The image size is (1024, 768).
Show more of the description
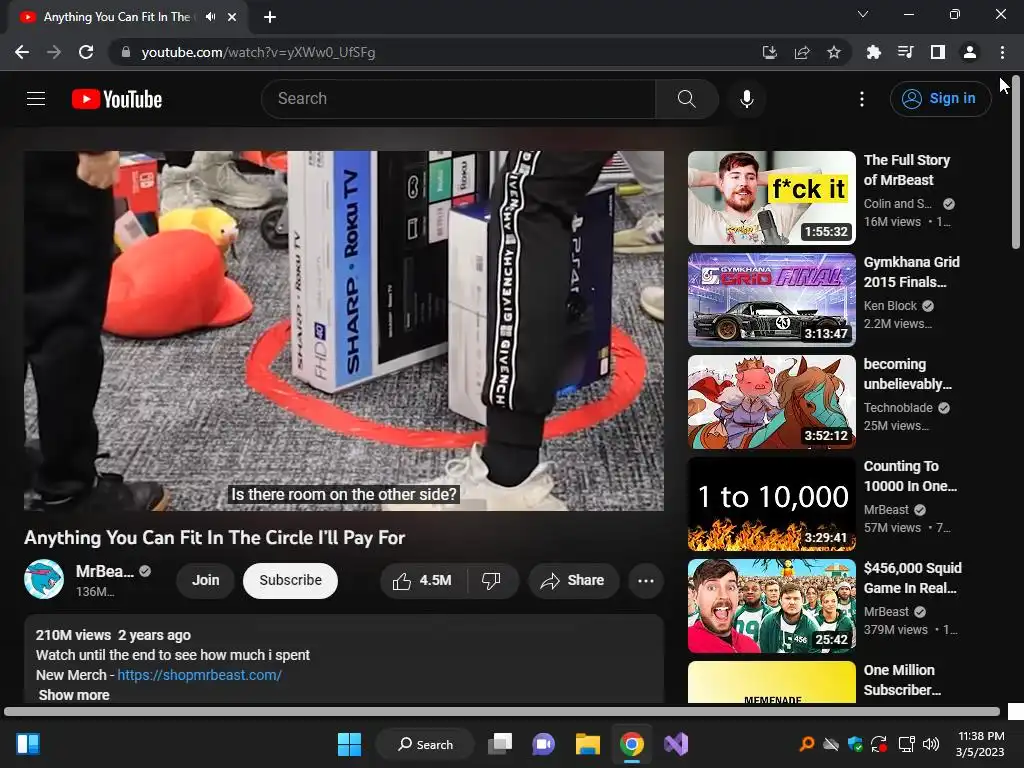point(74,695)
